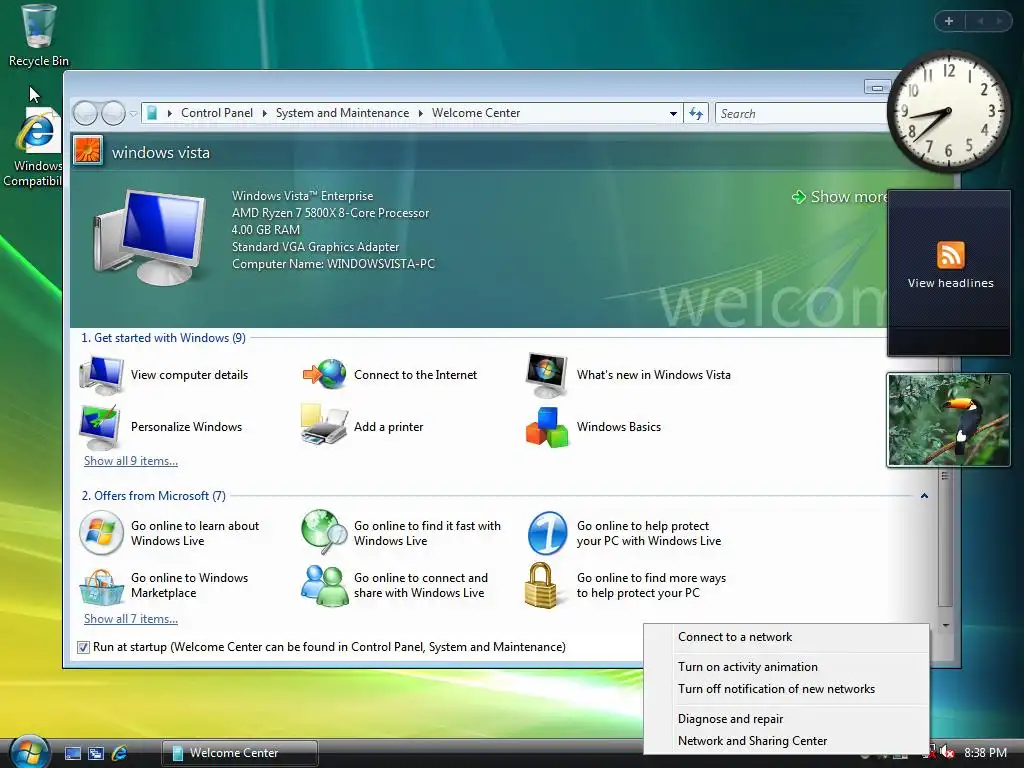Click View headlines in the feed gadget

click(950, 283)
